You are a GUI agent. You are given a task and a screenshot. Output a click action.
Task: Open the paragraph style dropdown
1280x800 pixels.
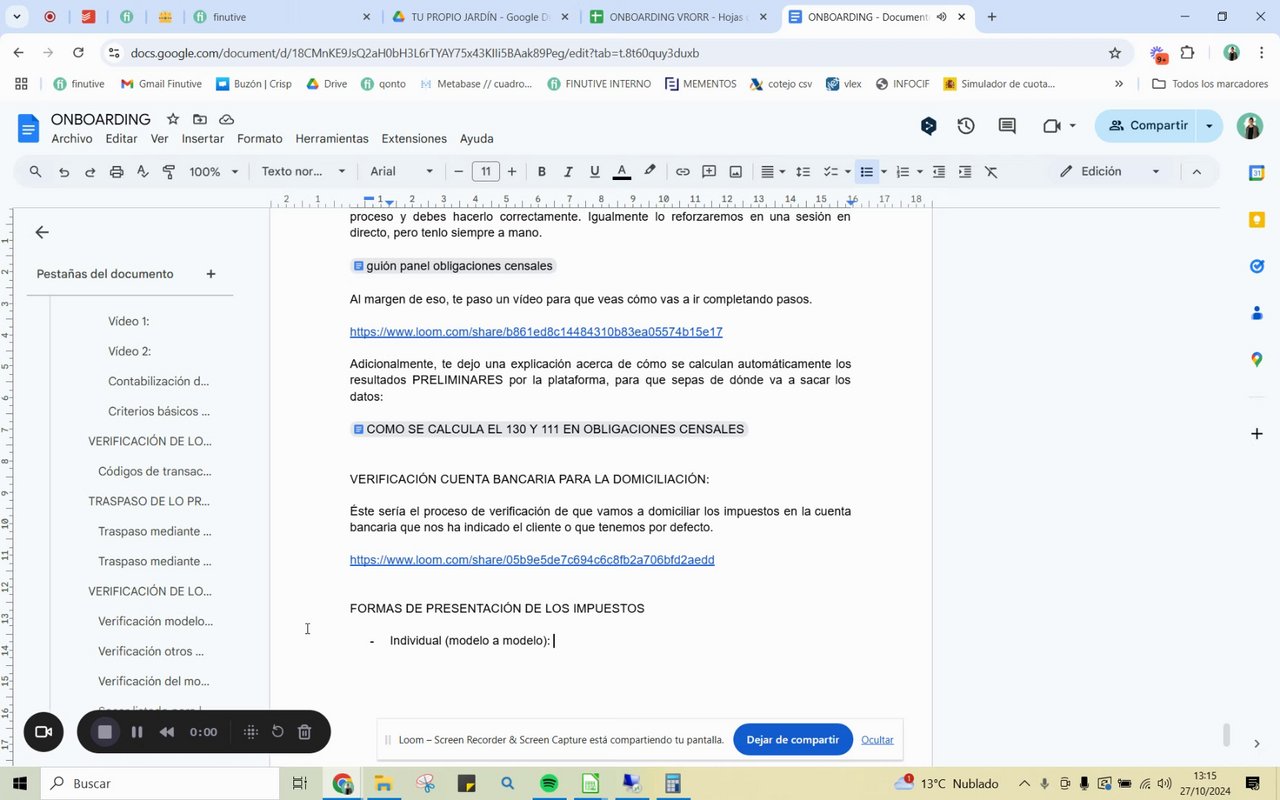point(304,172)
